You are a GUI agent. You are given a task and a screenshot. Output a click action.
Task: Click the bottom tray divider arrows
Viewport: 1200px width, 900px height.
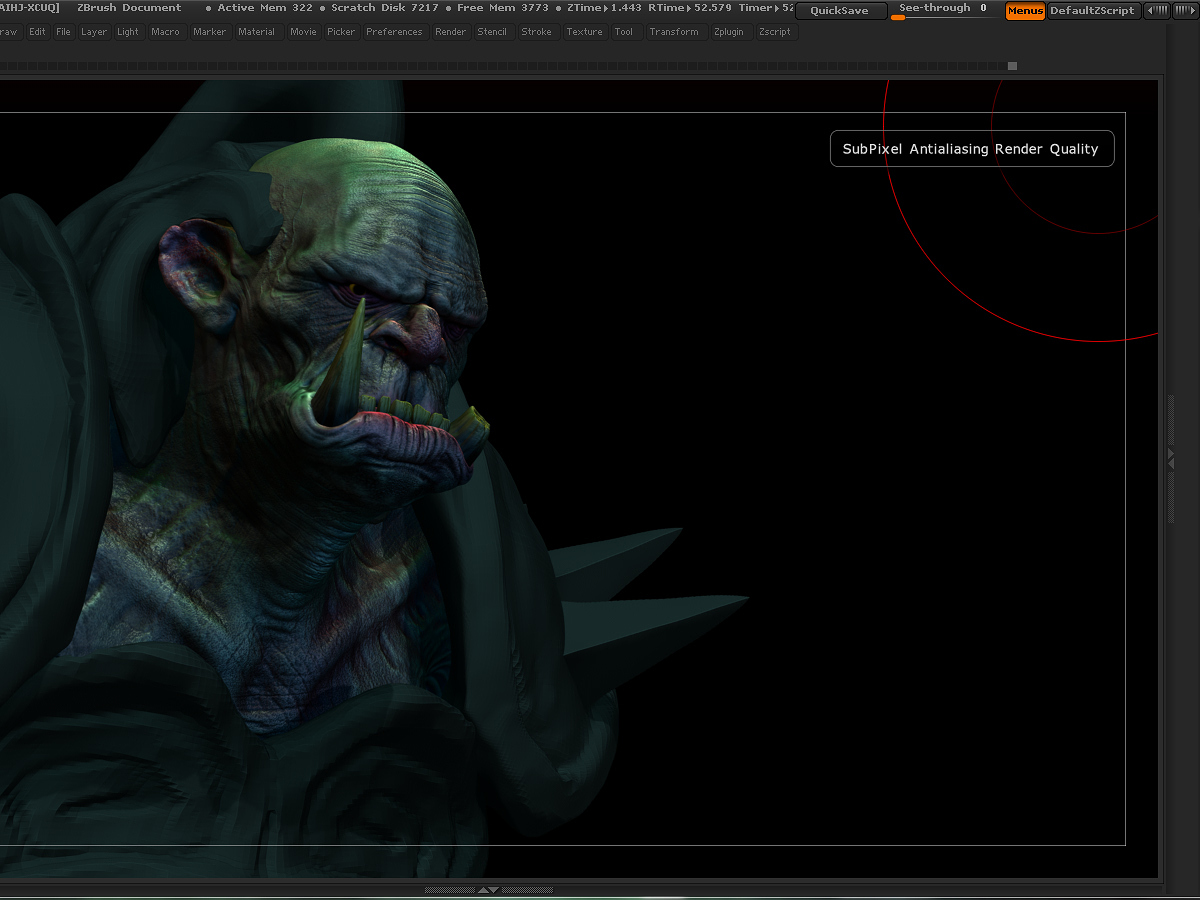(489, 889)
